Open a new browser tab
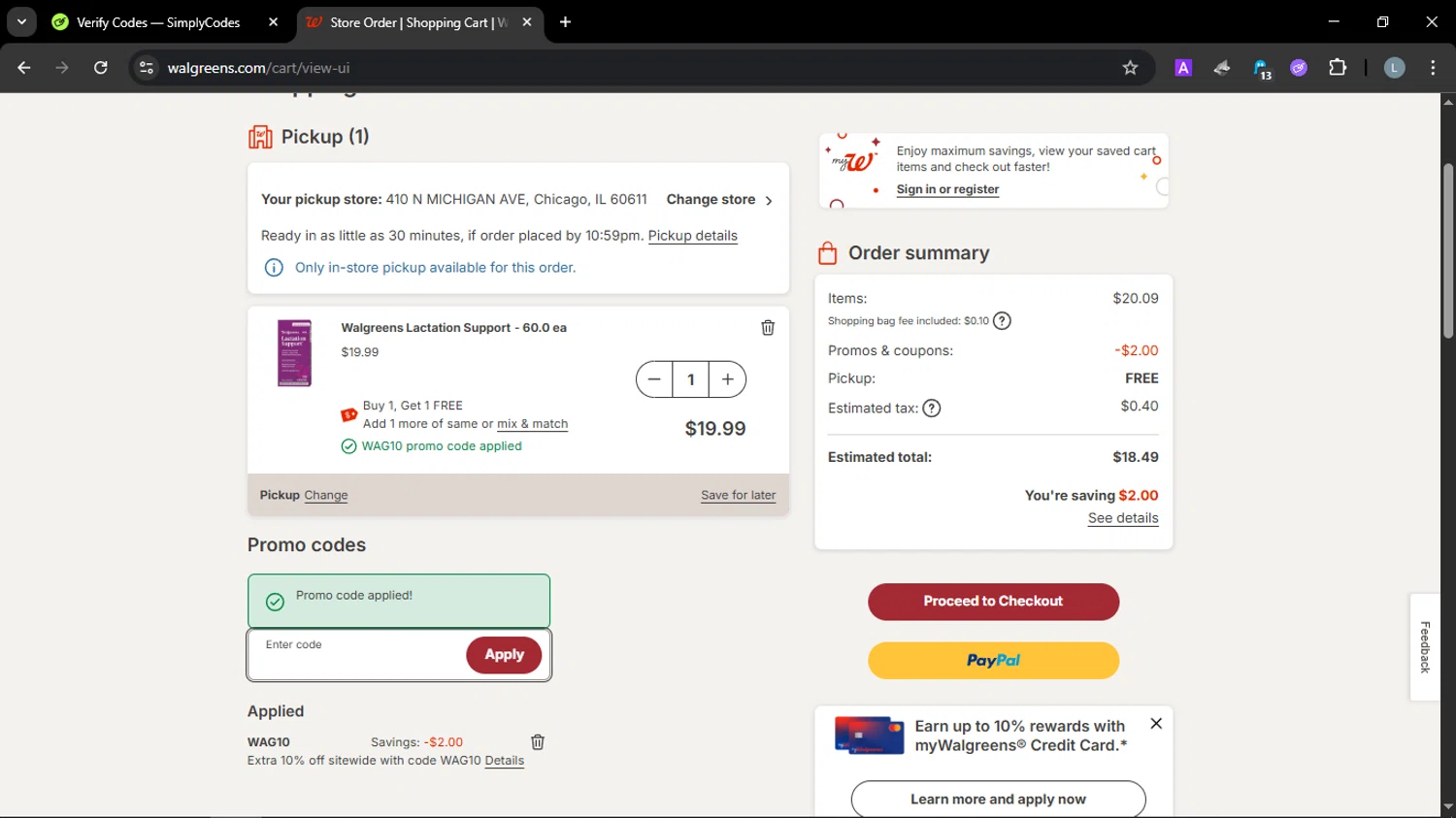The image size is (1456, 818). coord(565,22)
